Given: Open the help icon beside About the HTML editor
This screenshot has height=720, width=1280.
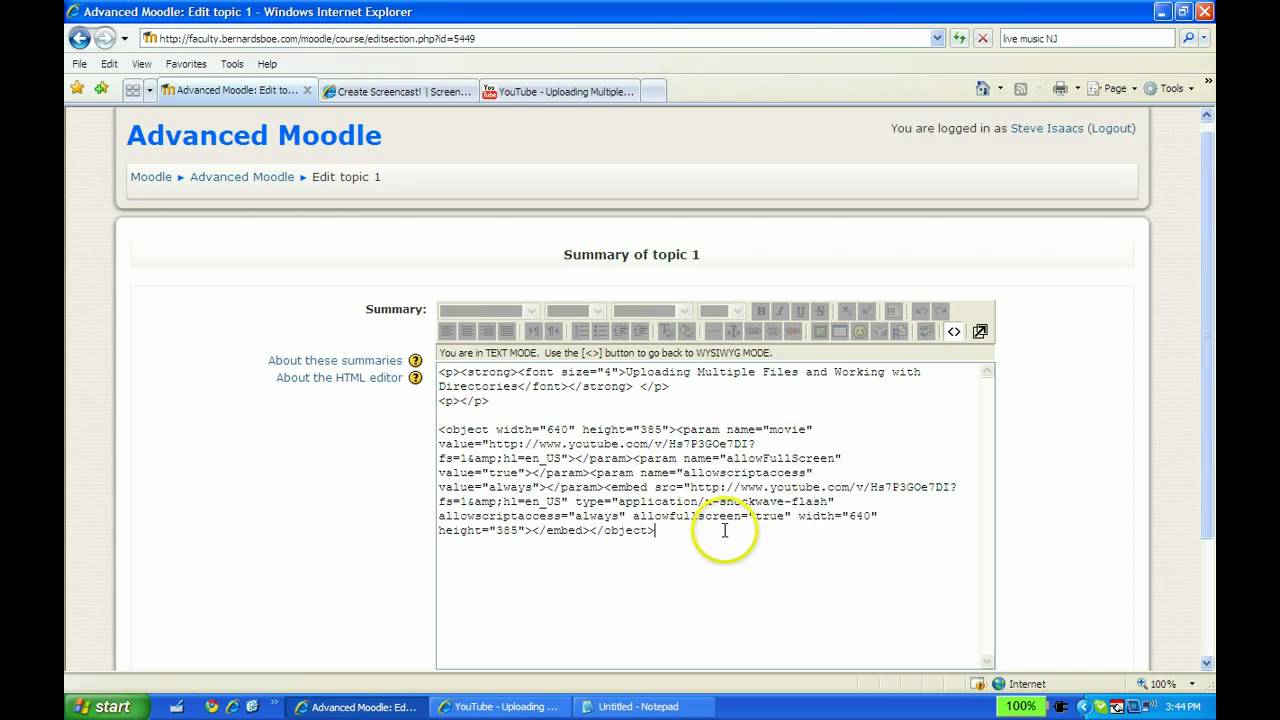Looking at the screenshot, I should [415, 377].
